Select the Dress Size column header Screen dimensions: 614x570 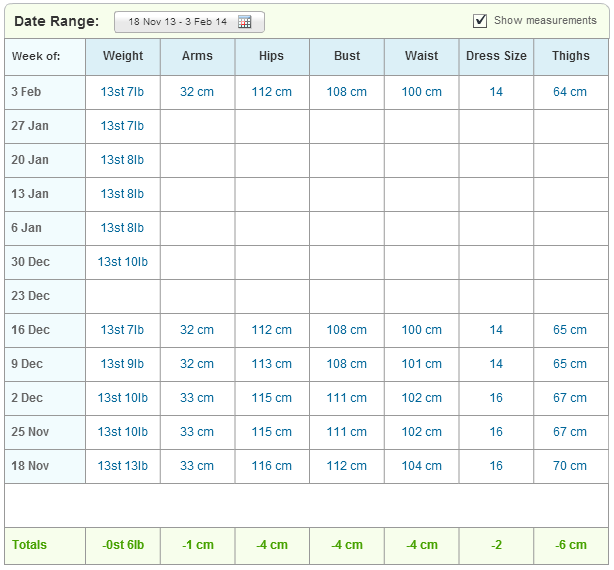496,56
